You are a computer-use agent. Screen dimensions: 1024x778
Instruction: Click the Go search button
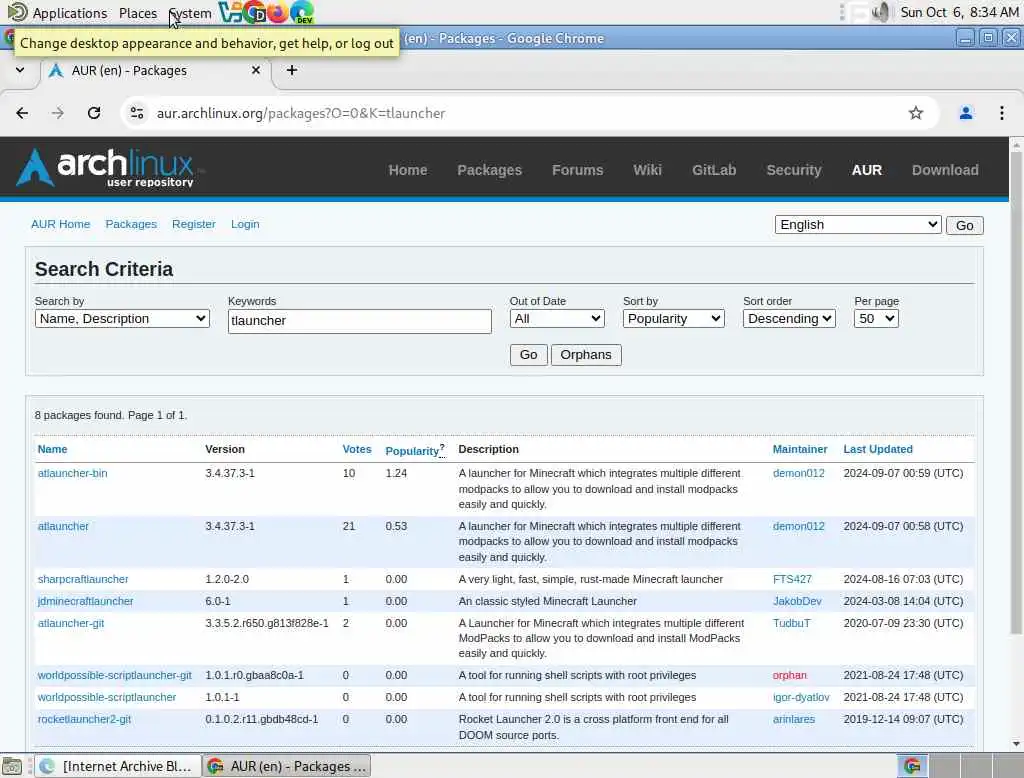click(528, 355)
